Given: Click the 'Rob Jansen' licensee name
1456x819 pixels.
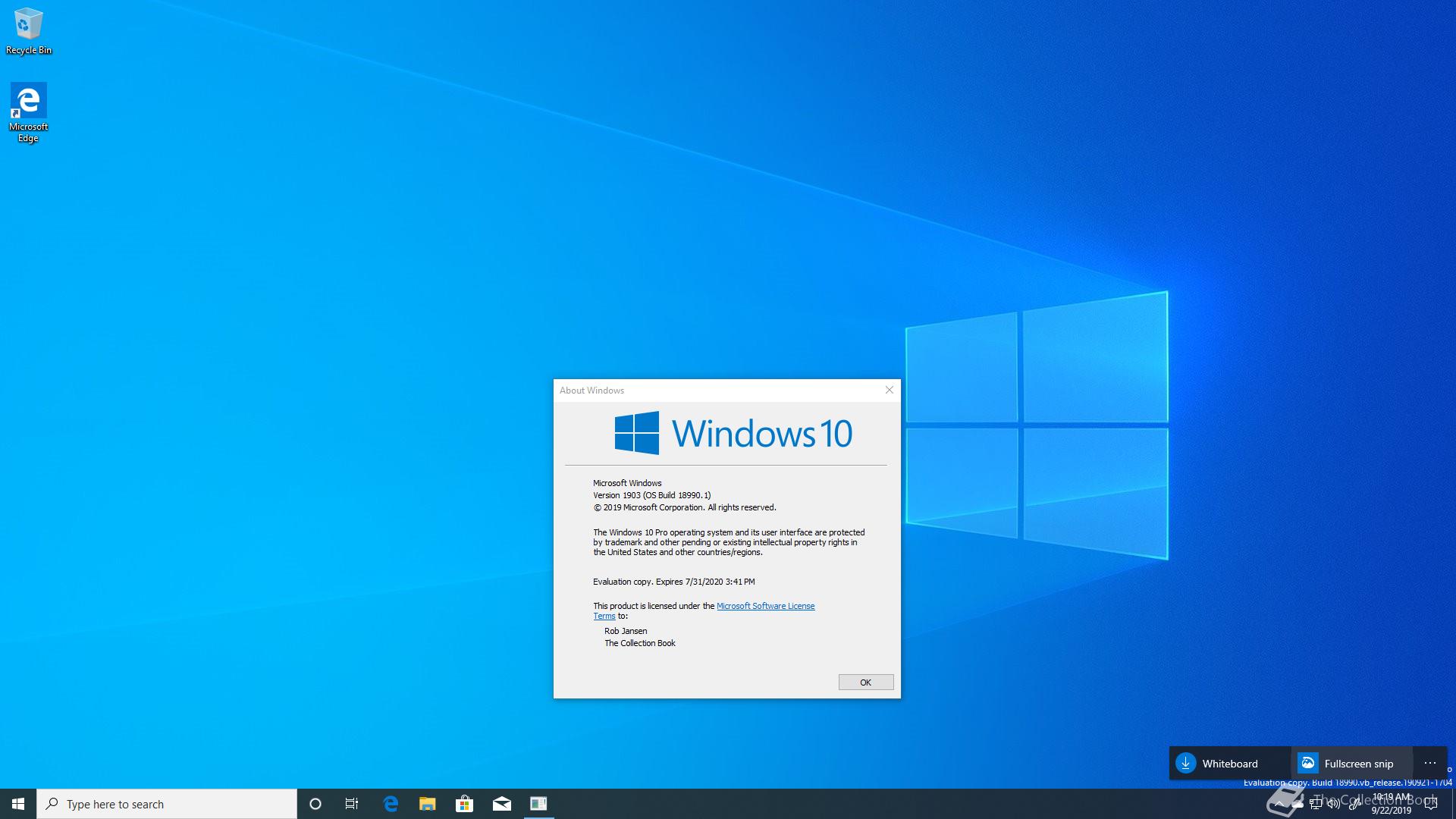Looking at the screenshot, I should coord(626,631).
